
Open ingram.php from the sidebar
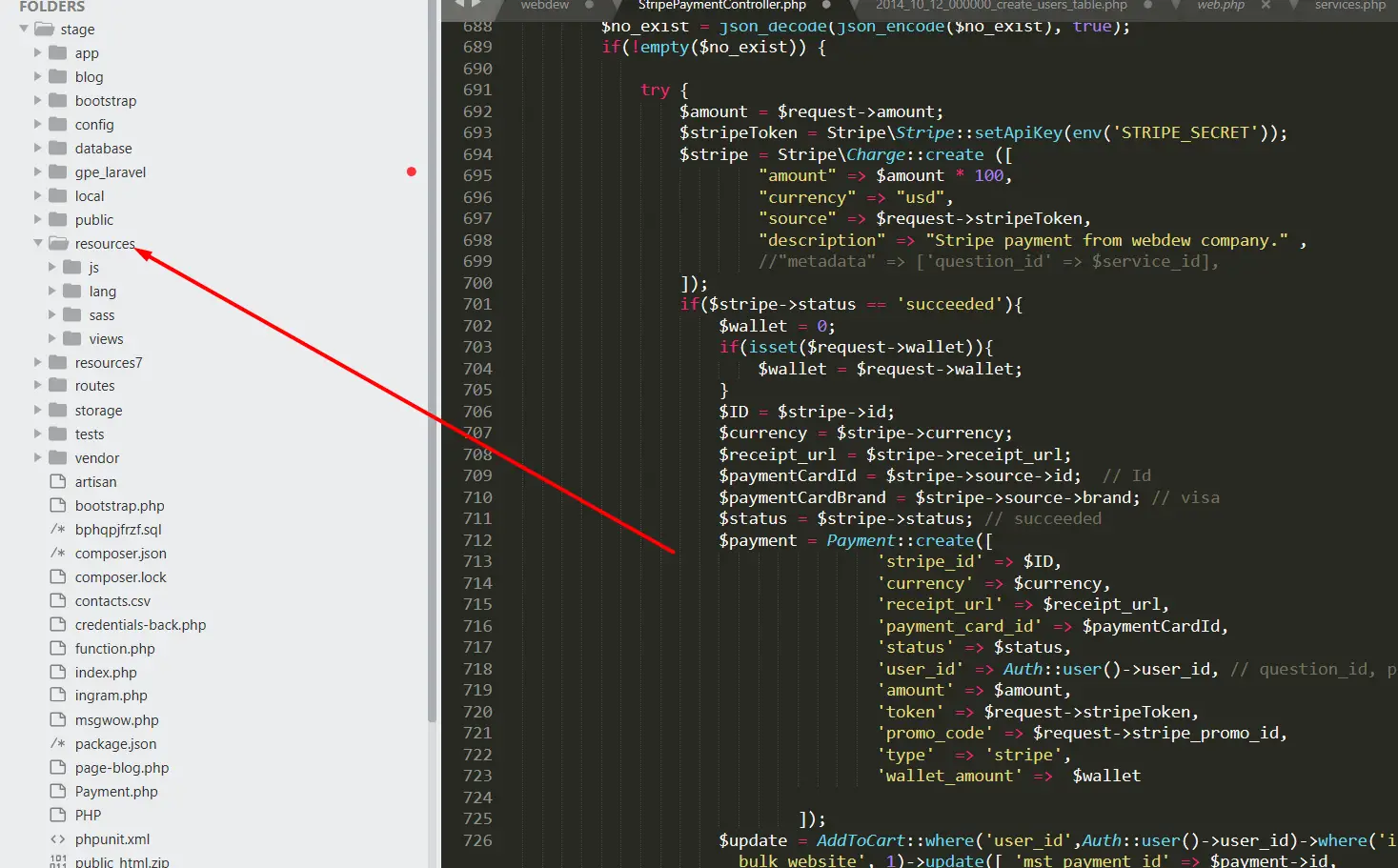click(x=111, y=696)
